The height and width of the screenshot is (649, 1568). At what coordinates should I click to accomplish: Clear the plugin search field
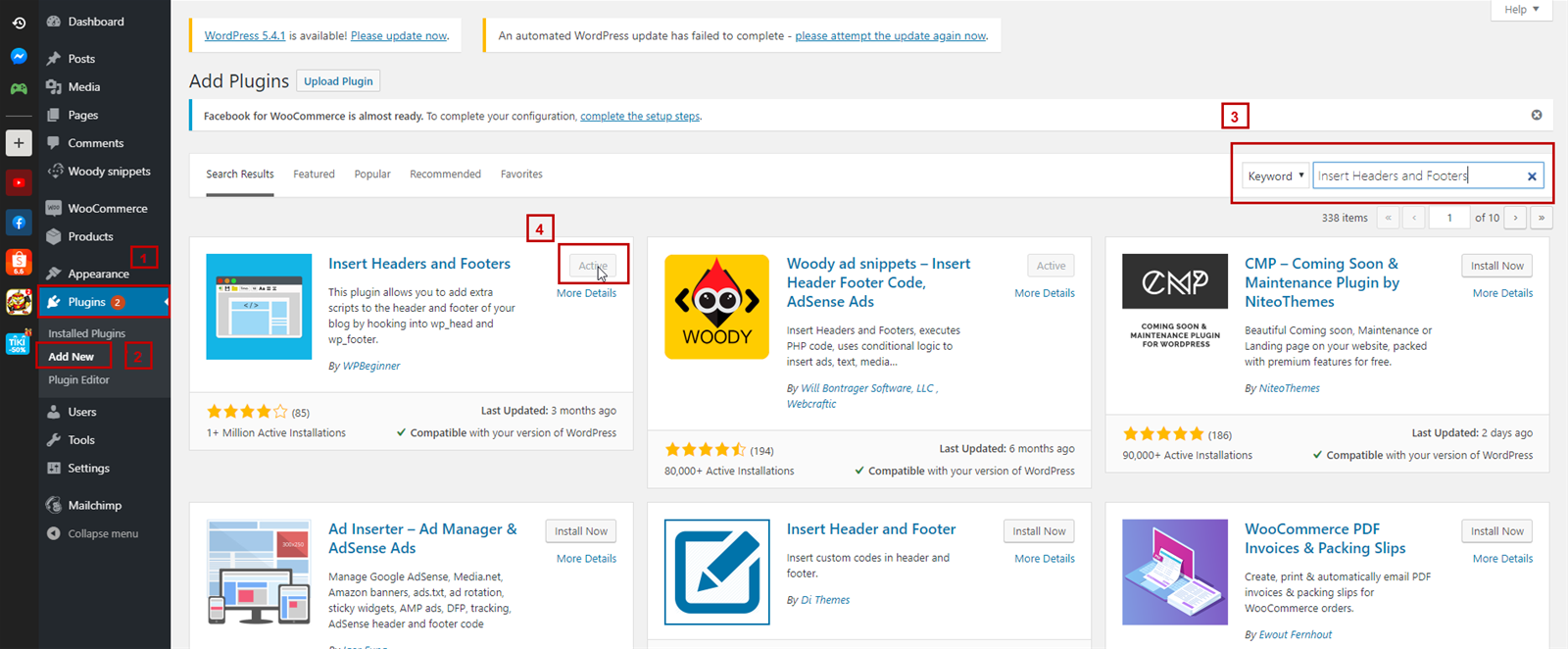click(x=1532, y=176)
